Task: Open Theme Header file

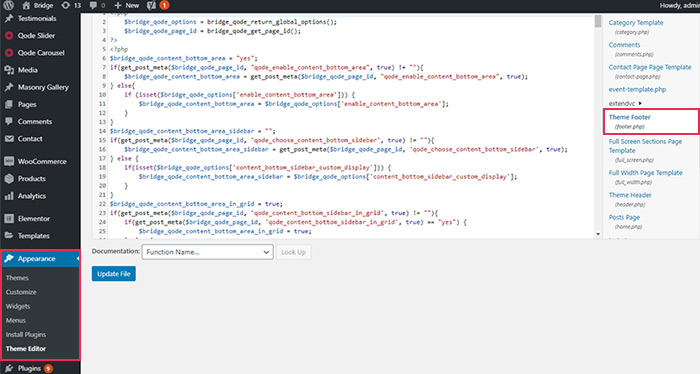Action: coord(630,195)
